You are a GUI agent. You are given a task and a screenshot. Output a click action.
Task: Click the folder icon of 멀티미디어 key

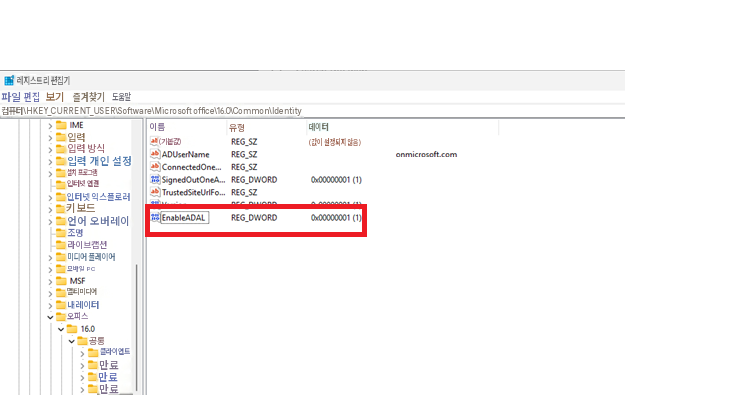(x=61, y=292)
